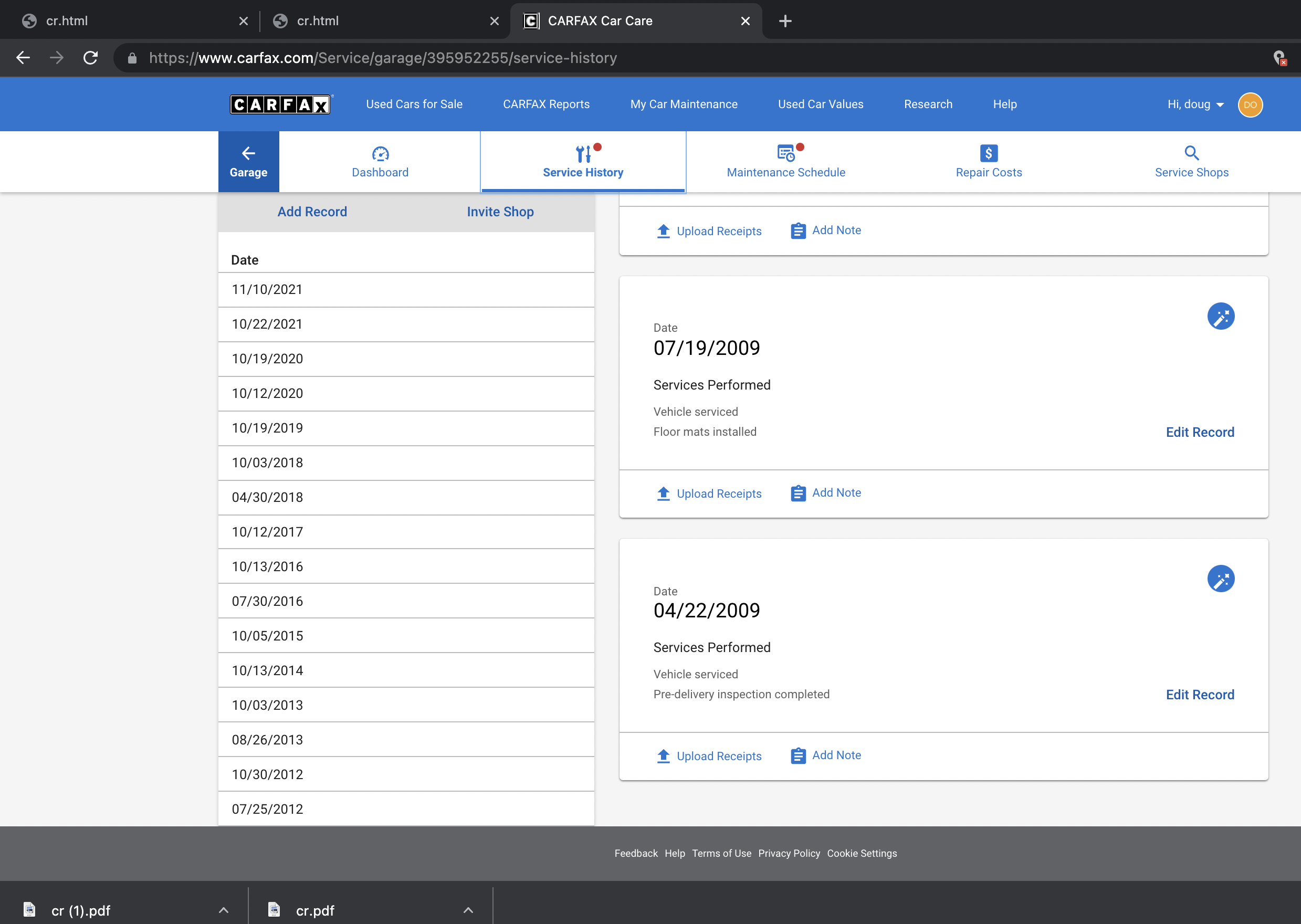Select the 07/30/2016 date row
The width and height of the screenshot is (1301, 924).
[406, 602]
